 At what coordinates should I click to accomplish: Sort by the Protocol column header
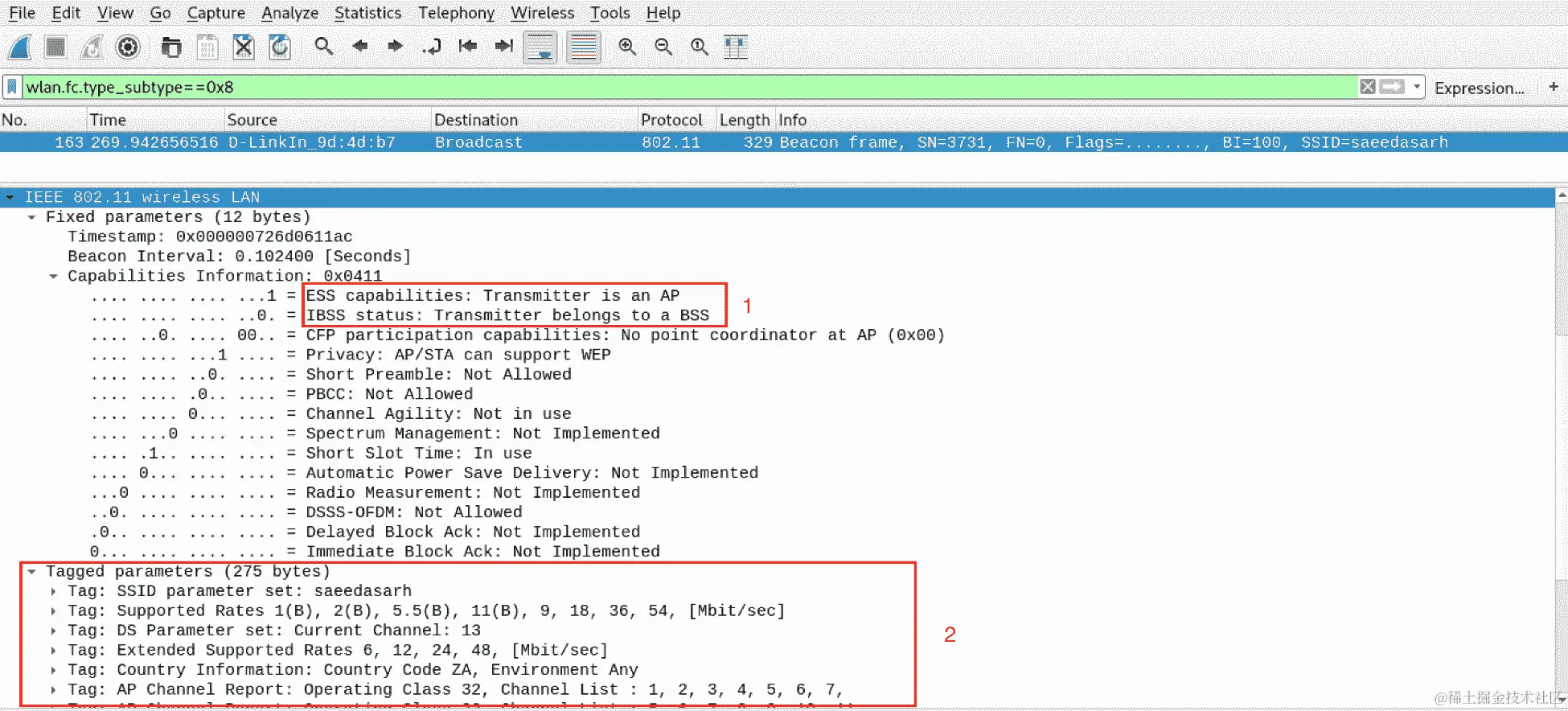pos(677,120)
